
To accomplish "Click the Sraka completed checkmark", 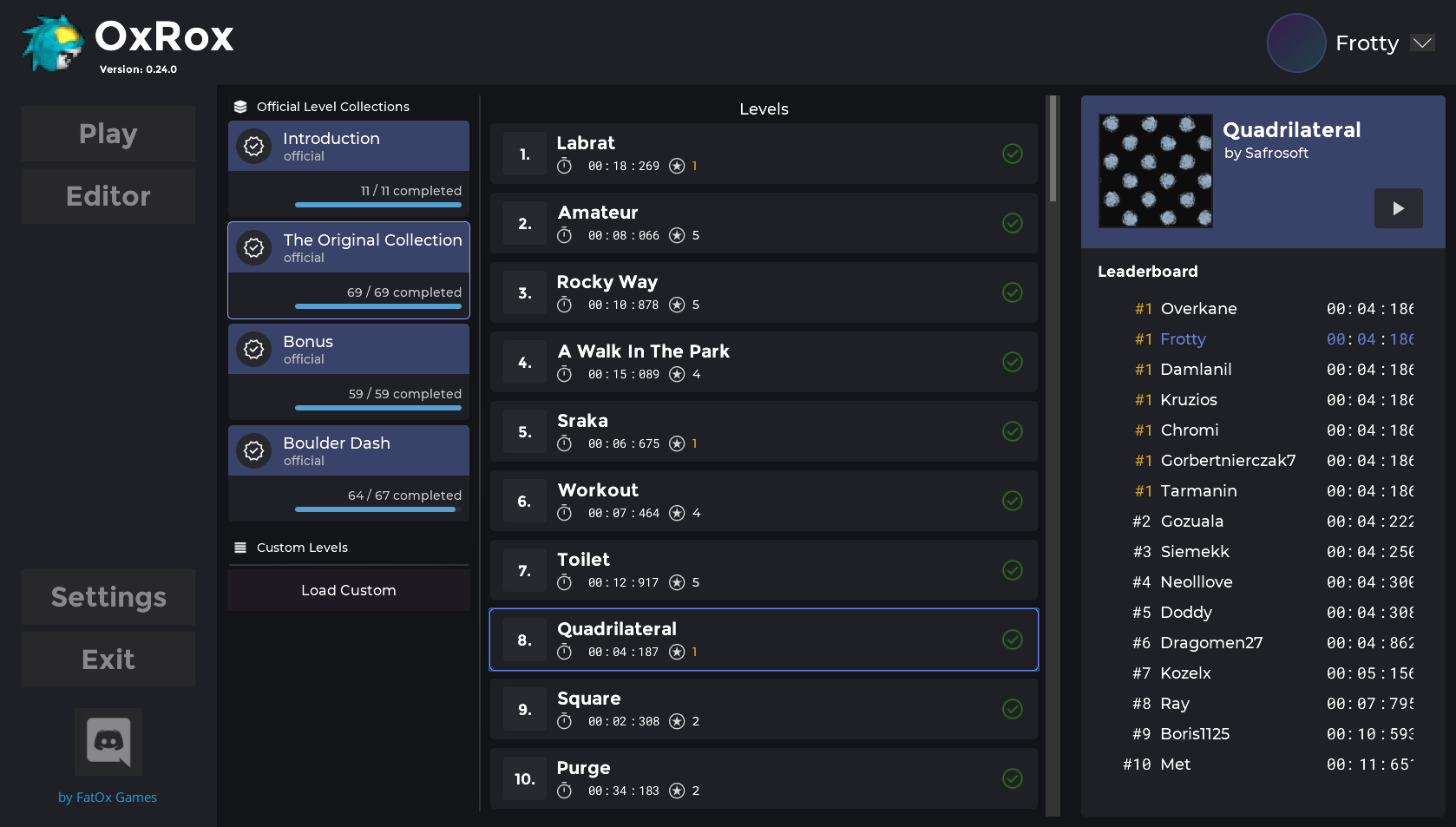I will (1012, 431).
